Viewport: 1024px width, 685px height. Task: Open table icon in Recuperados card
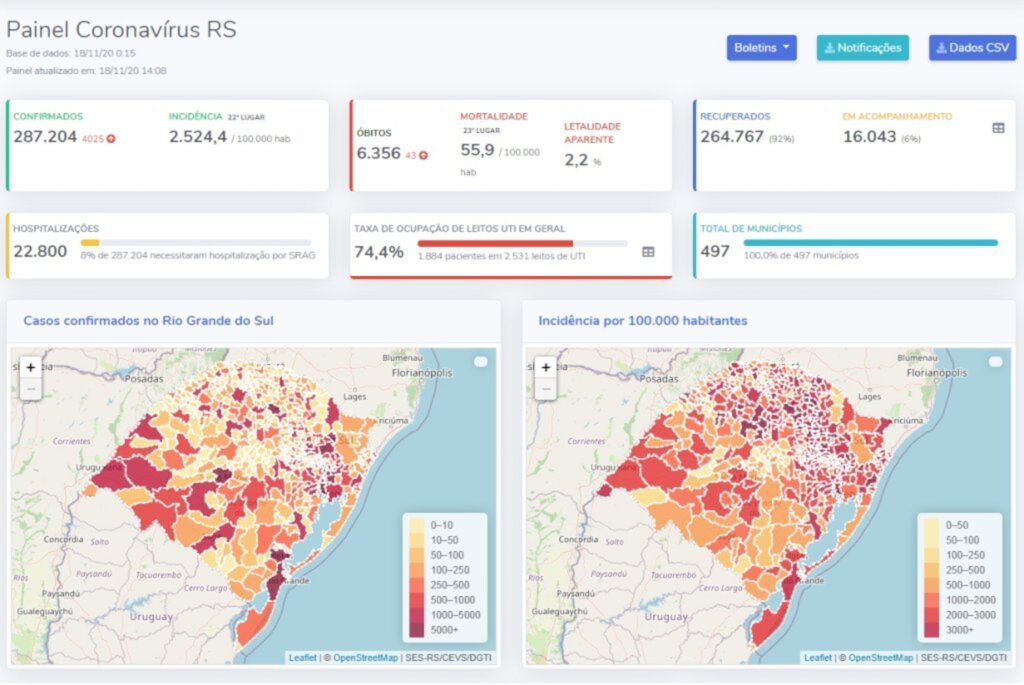(x=997, y=128)
